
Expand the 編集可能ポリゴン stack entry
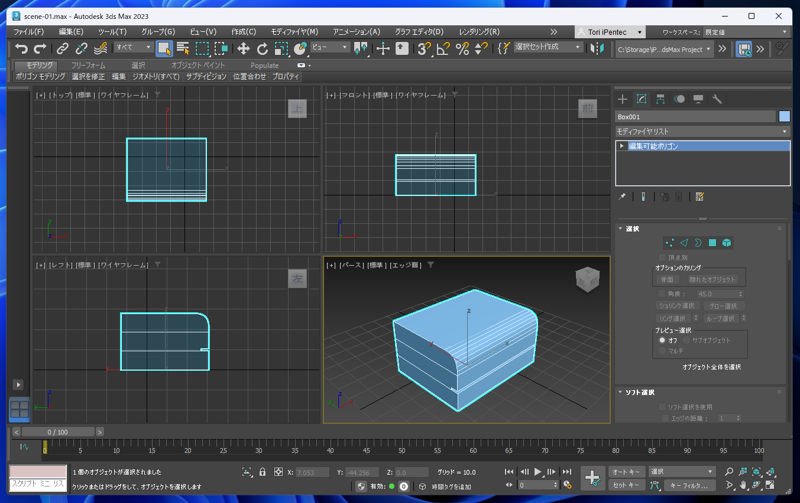621,146
